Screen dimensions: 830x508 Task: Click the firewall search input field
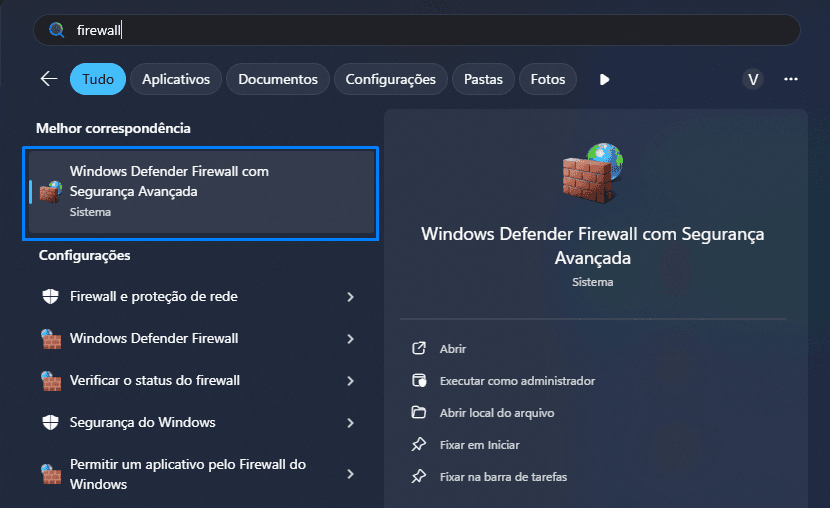[417, 30]
